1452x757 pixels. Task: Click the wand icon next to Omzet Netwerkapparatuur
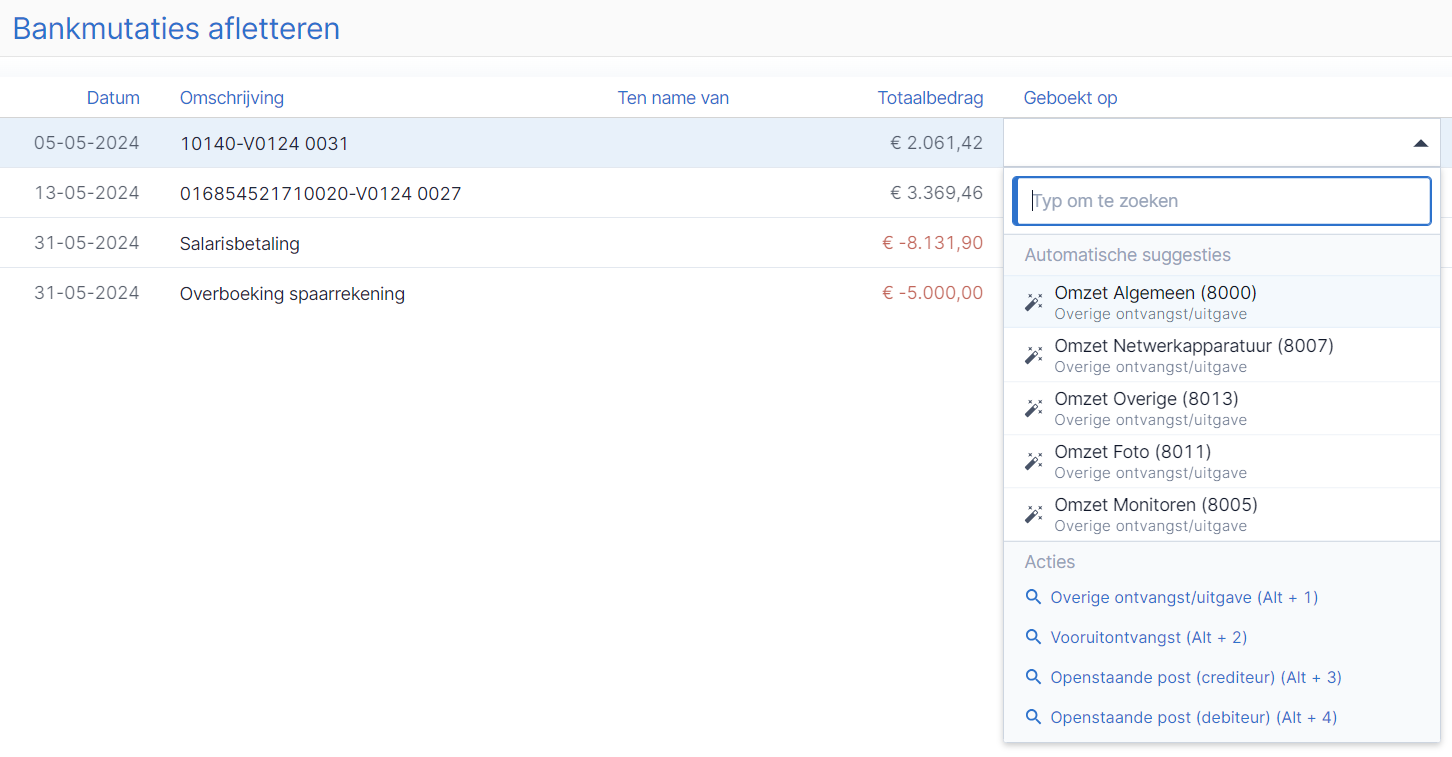click(x=1034, y=355)
